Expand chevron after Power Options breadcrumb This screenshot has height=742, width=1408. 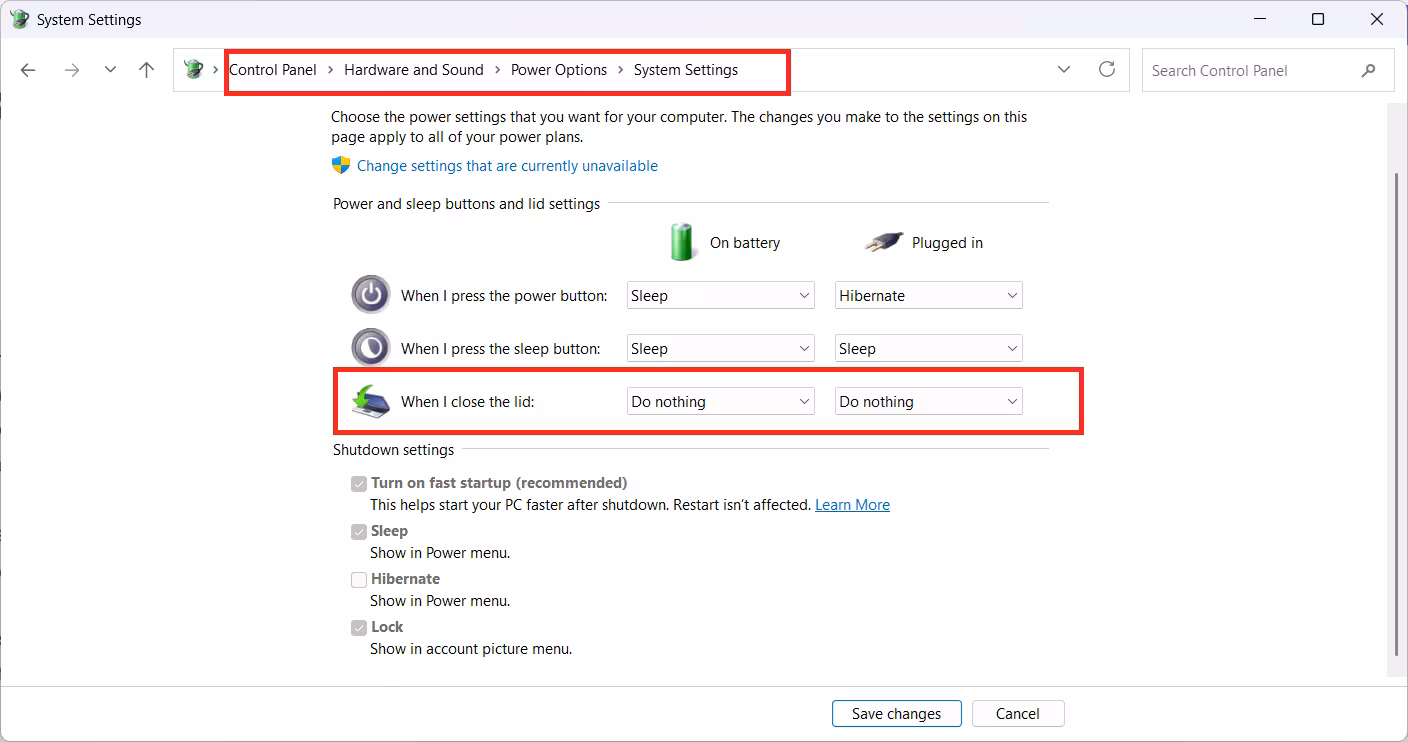click(x=621, y=70)
